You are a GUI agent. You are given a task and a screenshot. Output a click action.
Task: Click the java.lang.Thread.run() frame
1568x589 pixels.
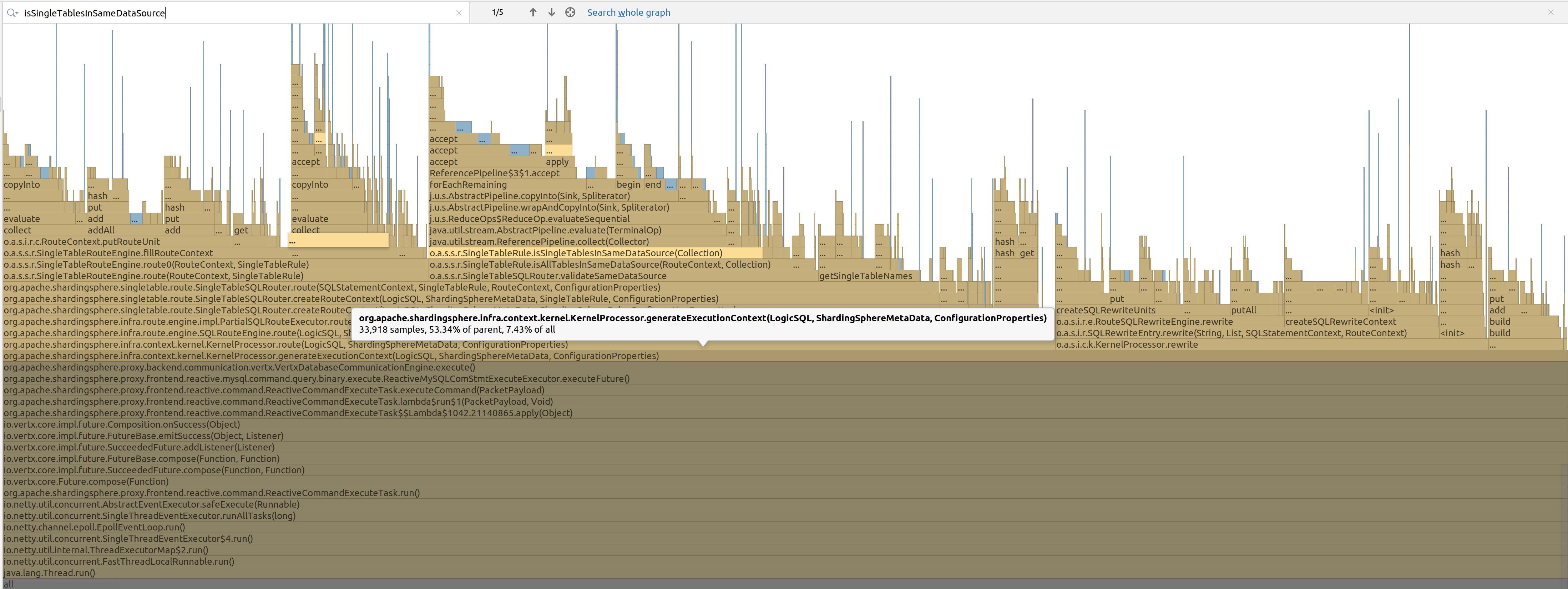[49, 573]
